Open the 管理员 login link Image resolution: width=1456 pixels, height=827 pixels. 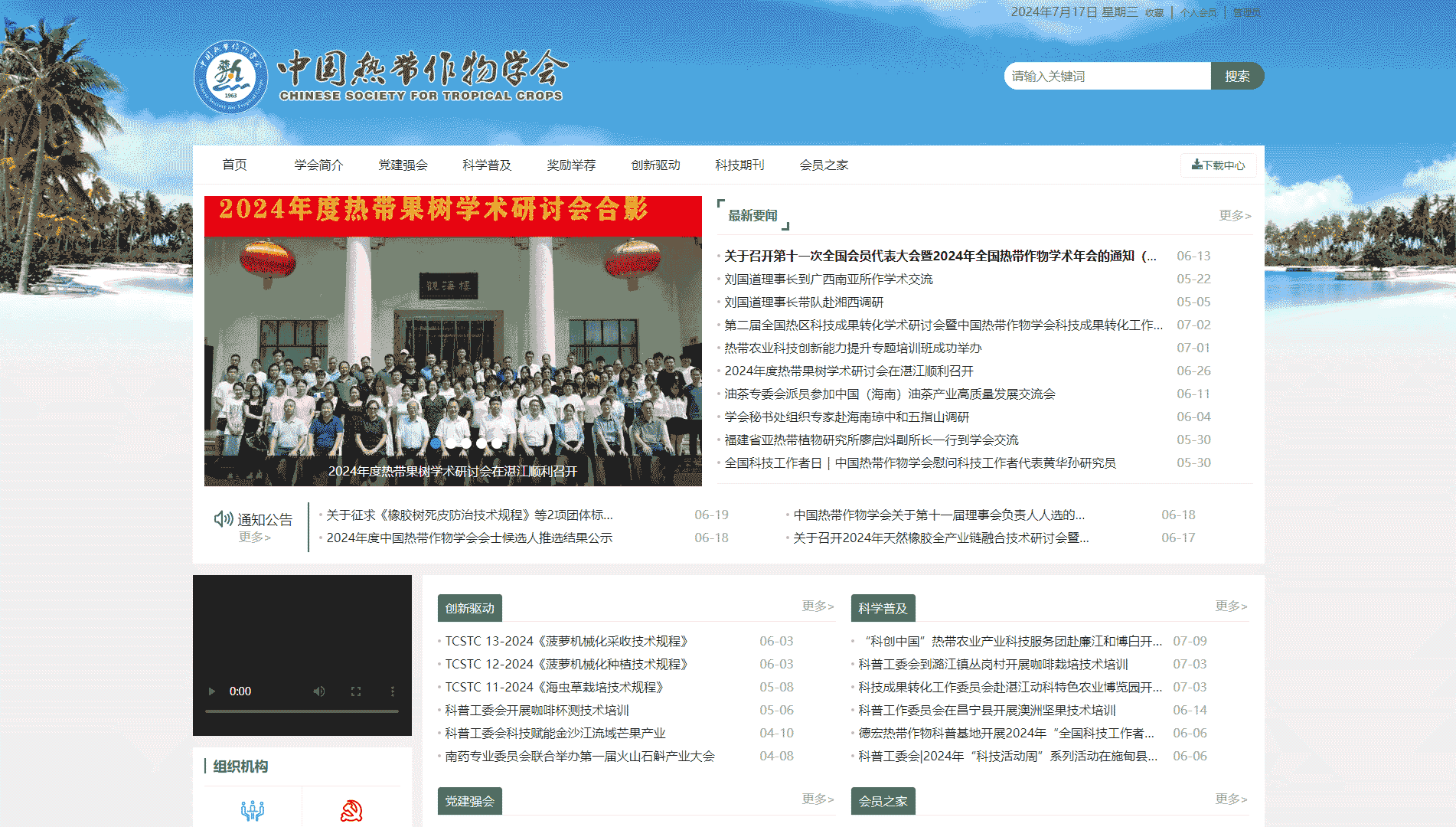coord(1246,13)
